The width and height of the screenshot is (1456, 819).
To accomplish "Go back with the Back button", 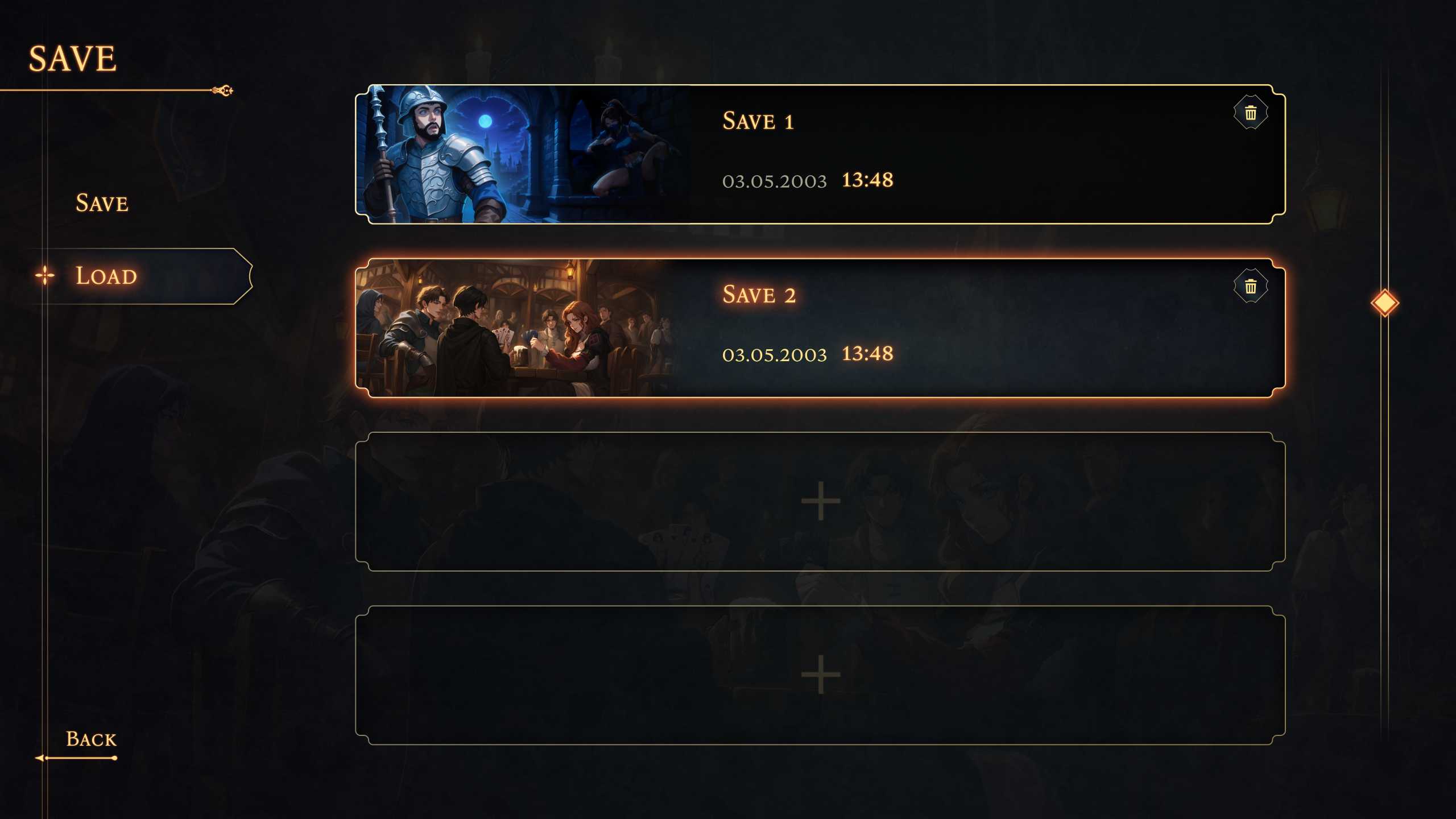I will click(91, 739).
